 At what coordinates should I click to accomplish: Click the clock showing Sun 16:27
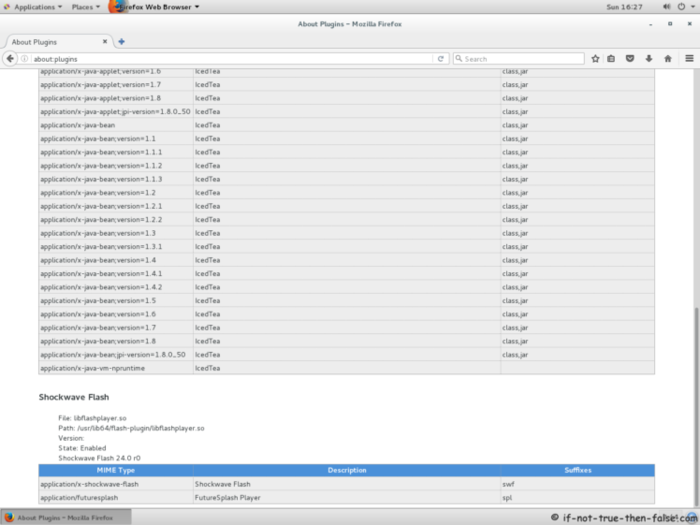624,7
